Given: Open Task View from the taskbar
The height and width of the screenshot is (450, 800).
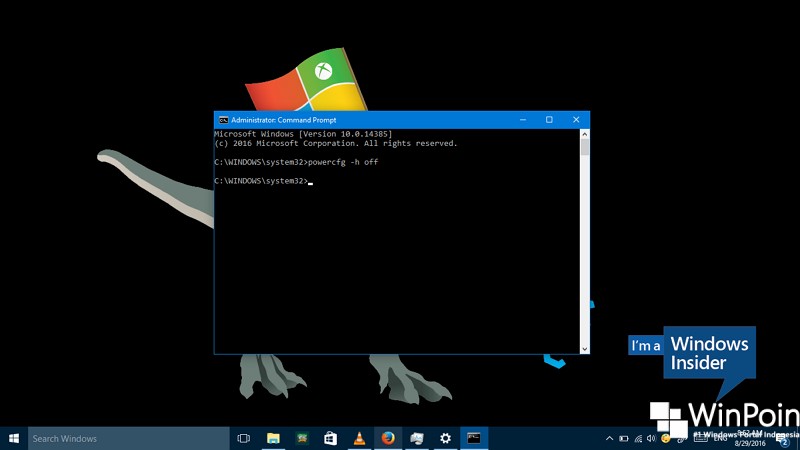Looking at the screenshot, I should pyautogui.click(x=244, y=438).
